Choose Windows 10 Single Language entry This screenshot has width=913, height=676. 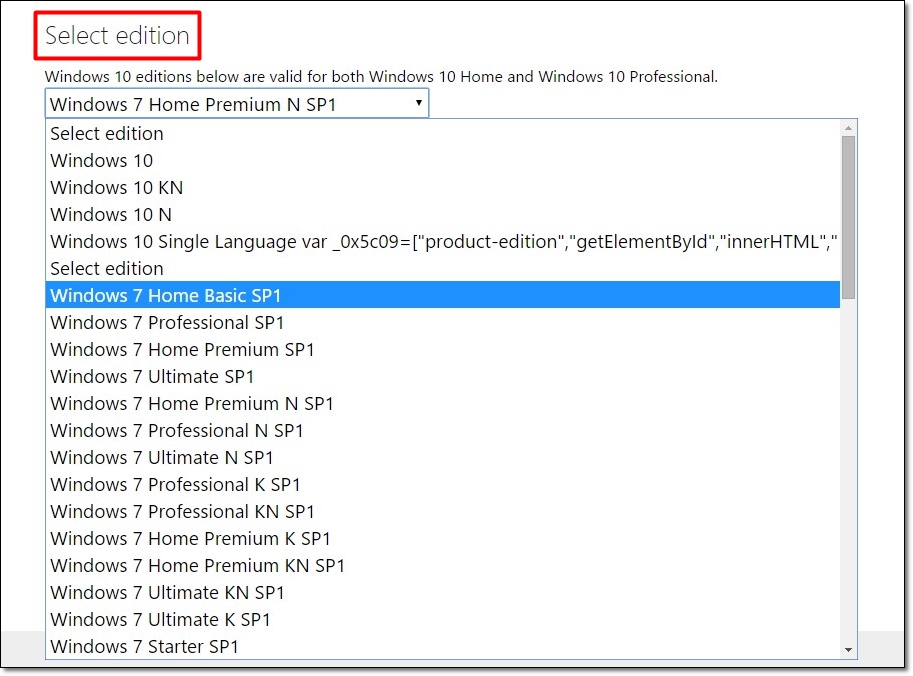(x=443, y=242)
